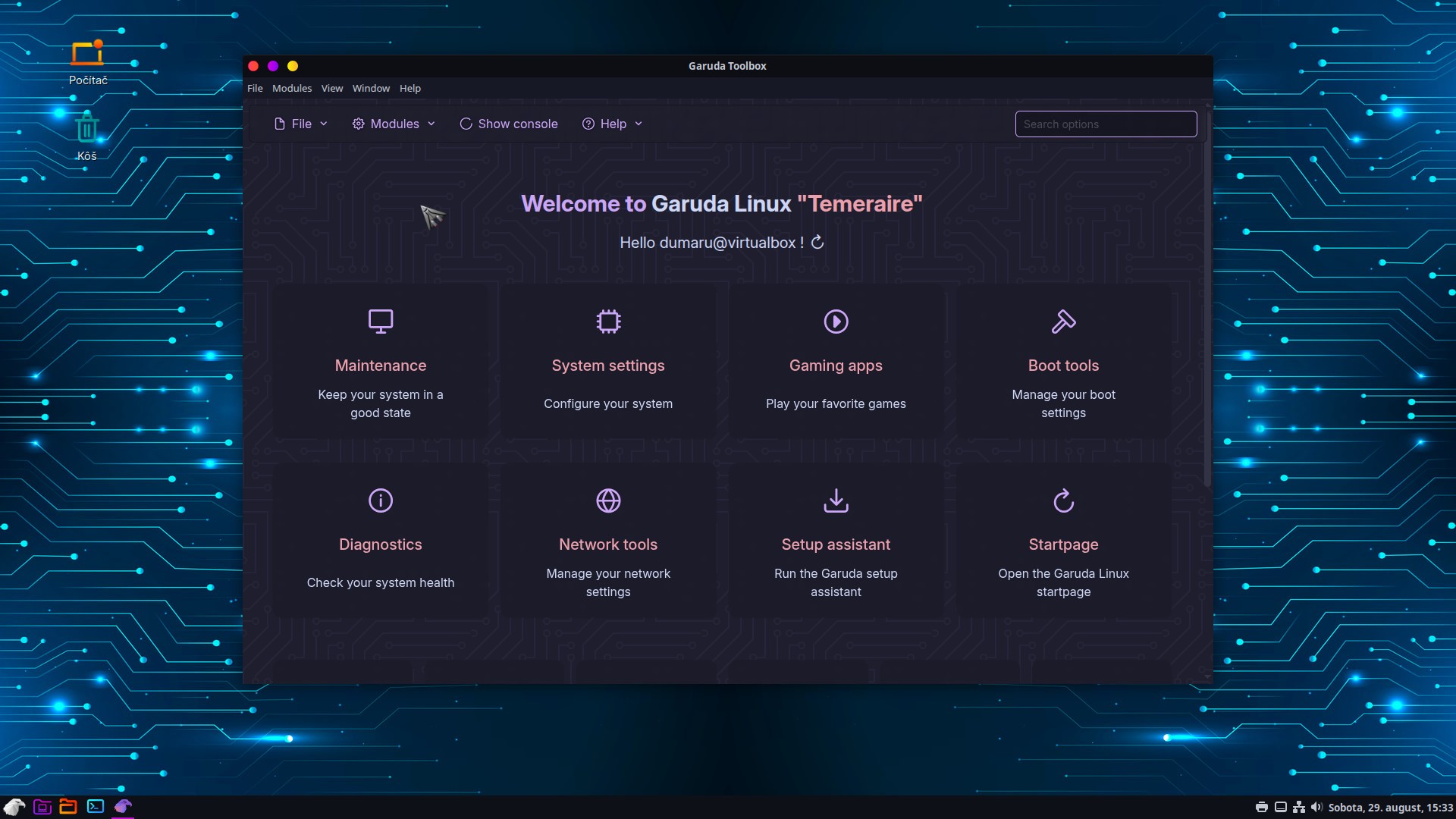1456x819 pixels.
Task: Open the Help menu in the menu bar
Action: [x=410, y=89]
